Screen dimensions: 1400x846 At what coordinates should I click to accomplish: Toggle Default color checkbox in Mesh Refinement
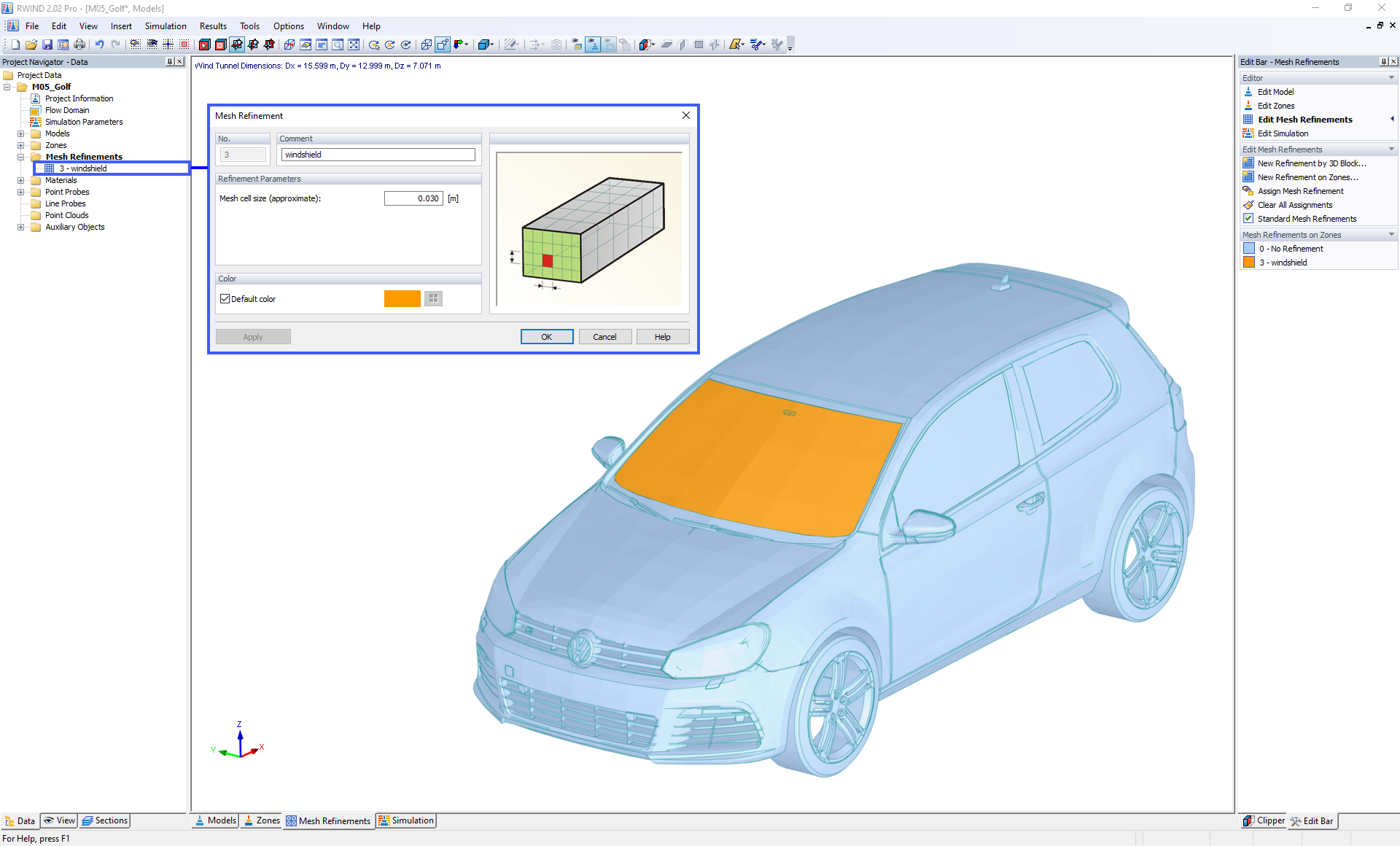225,298
